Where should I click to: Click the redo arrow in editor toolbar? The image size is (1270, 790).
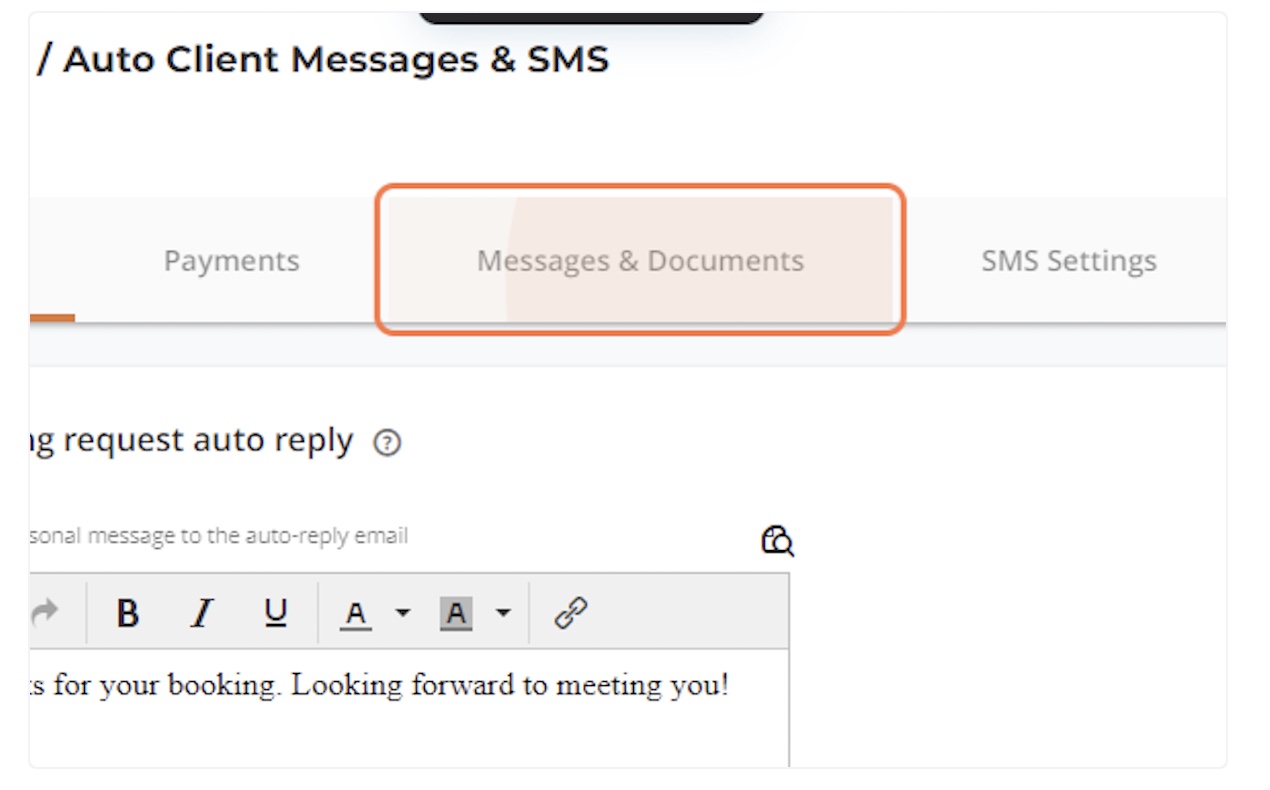click(45, 612)
